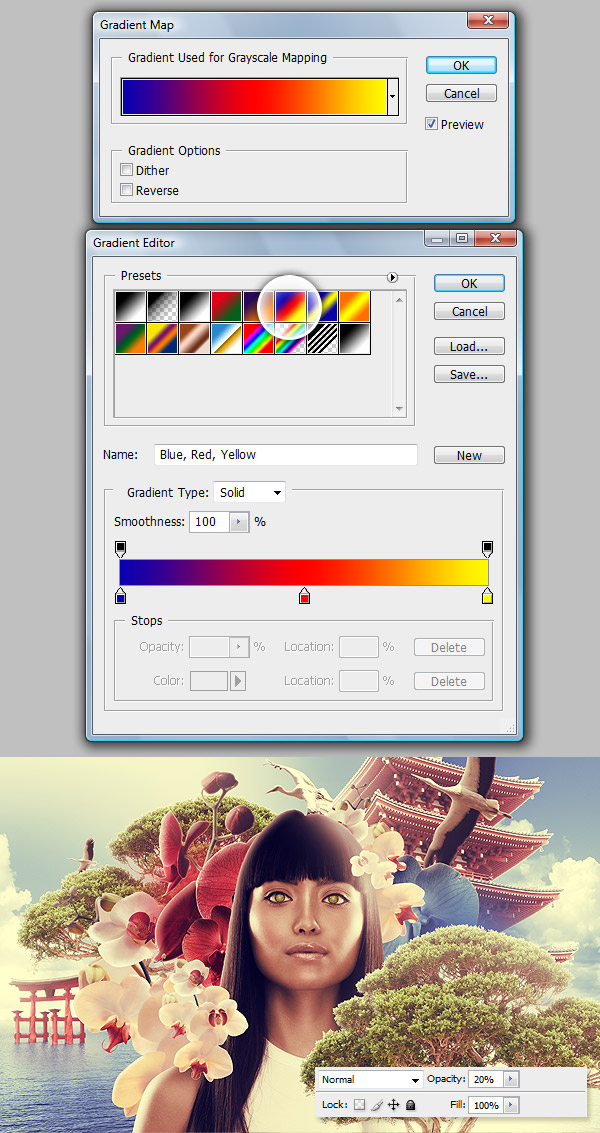The height and width of the screenshot is (1133, 600).
Task: Click the lock transparent pixels icon
Action: pos(359,1105)
